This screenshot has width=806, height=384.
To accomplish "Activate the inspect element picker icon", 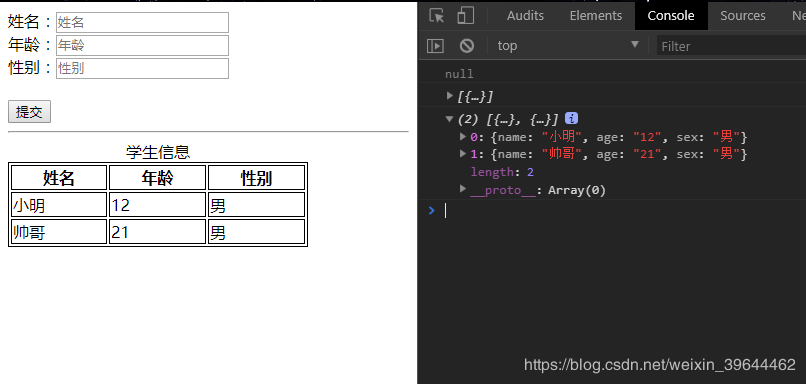I will pyautogui.click(x=437, y=16).
